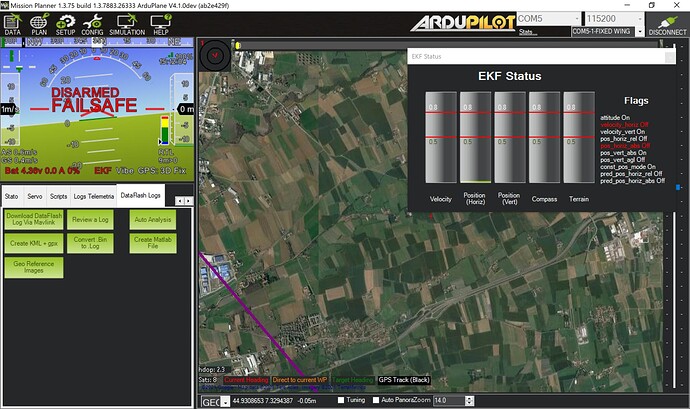This screenshot has width=690, height=409.
Task: Click the Vibe indicator in HUD
Action: 125,170
